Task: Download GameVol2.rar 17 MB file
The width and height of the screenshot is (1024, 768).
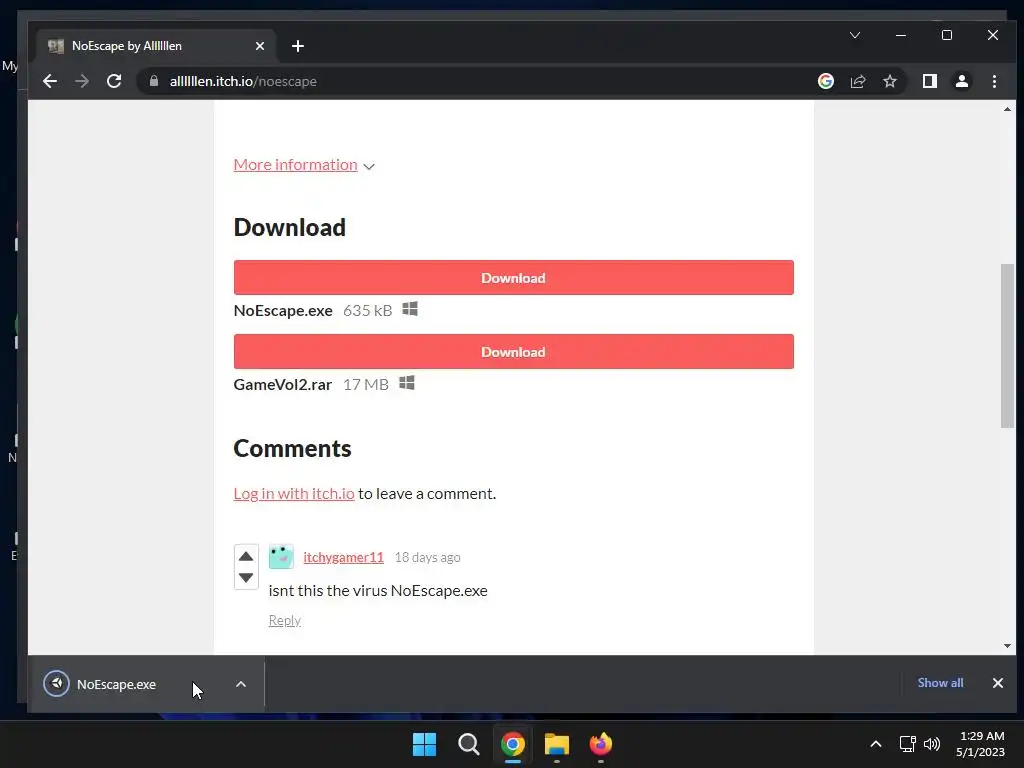Action: click(x=513, y=351)
